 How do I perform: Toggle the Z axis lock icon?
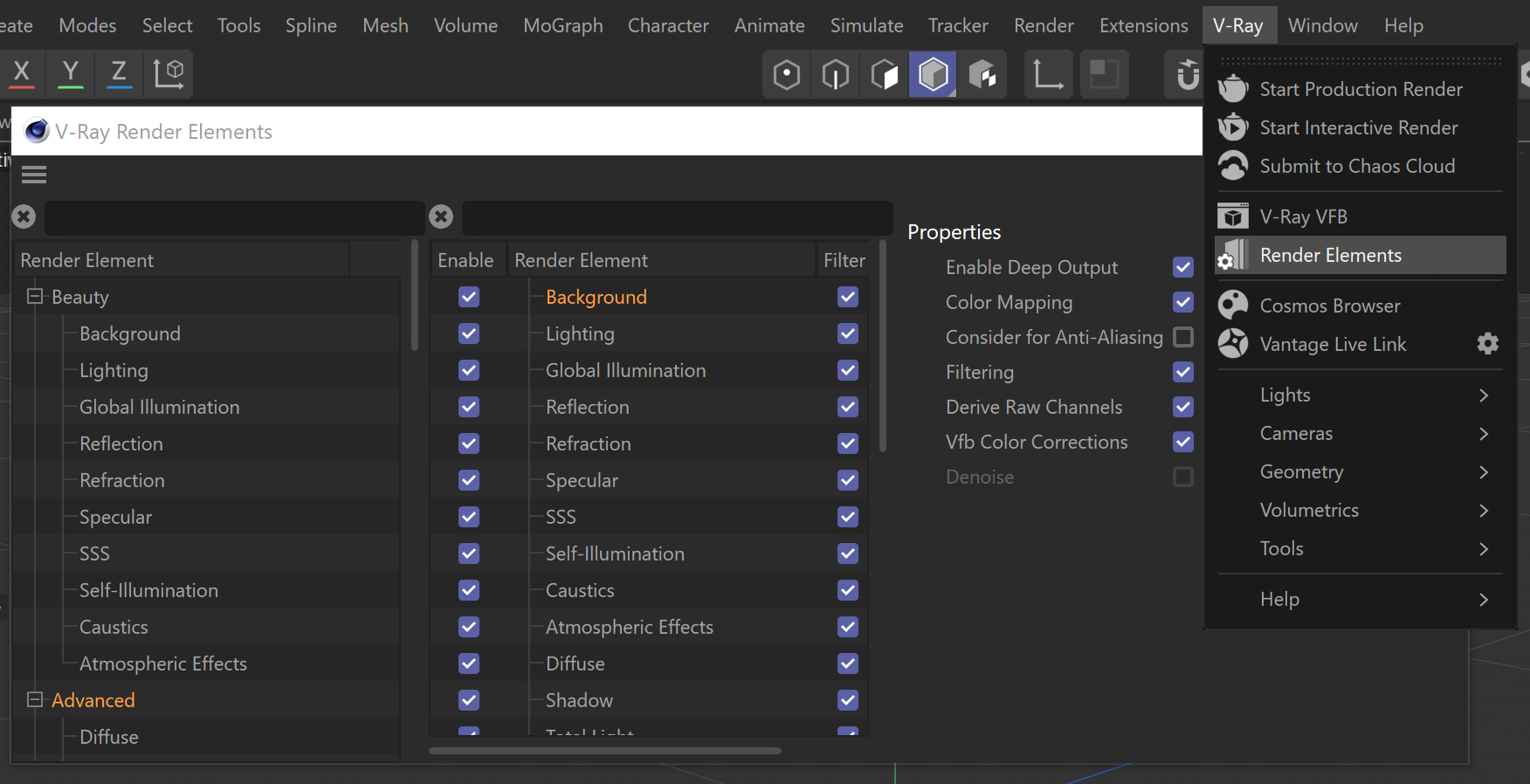(119, 72)
